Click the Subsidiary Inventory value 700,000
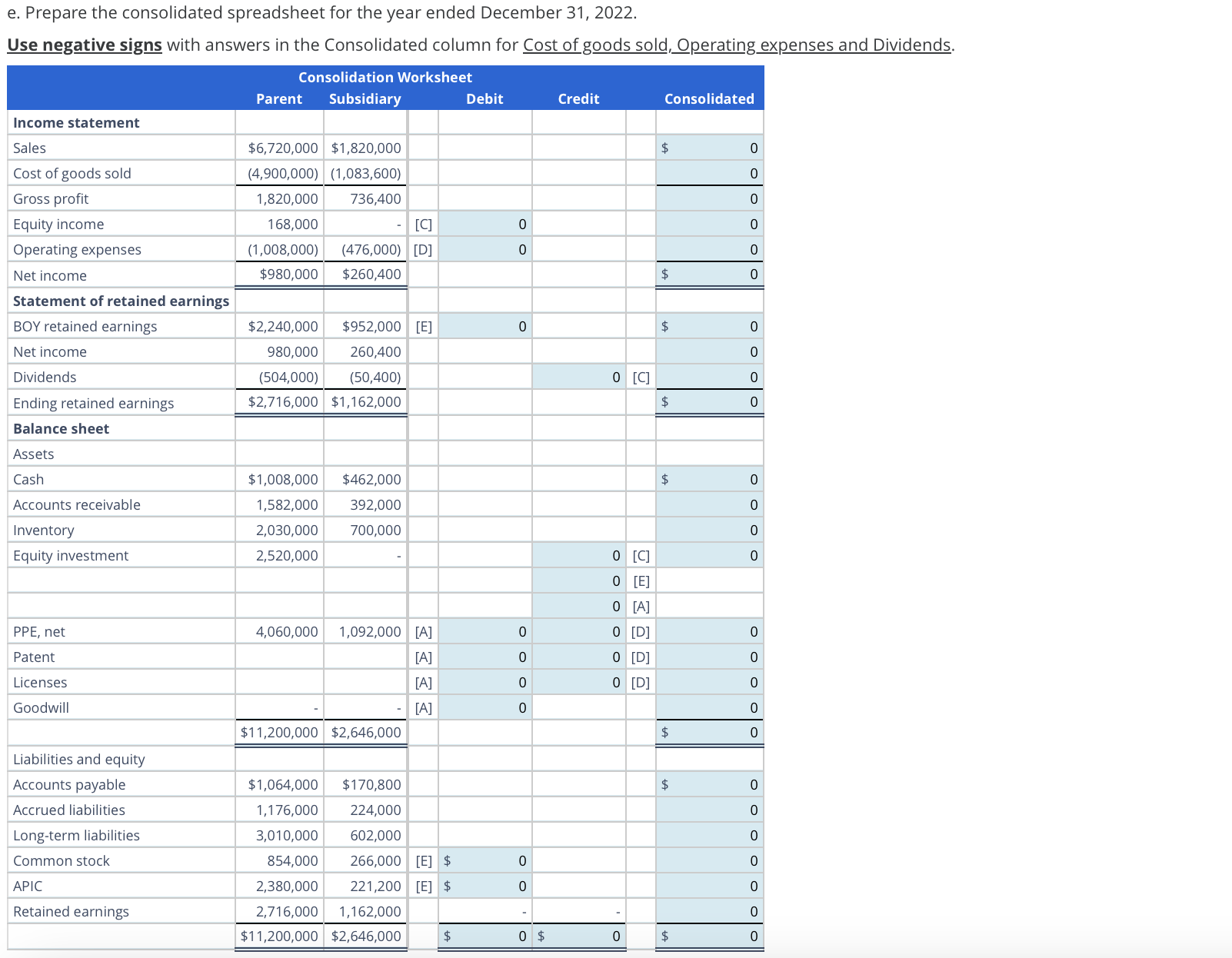The image size is (1232, 958). coord(375,530)
